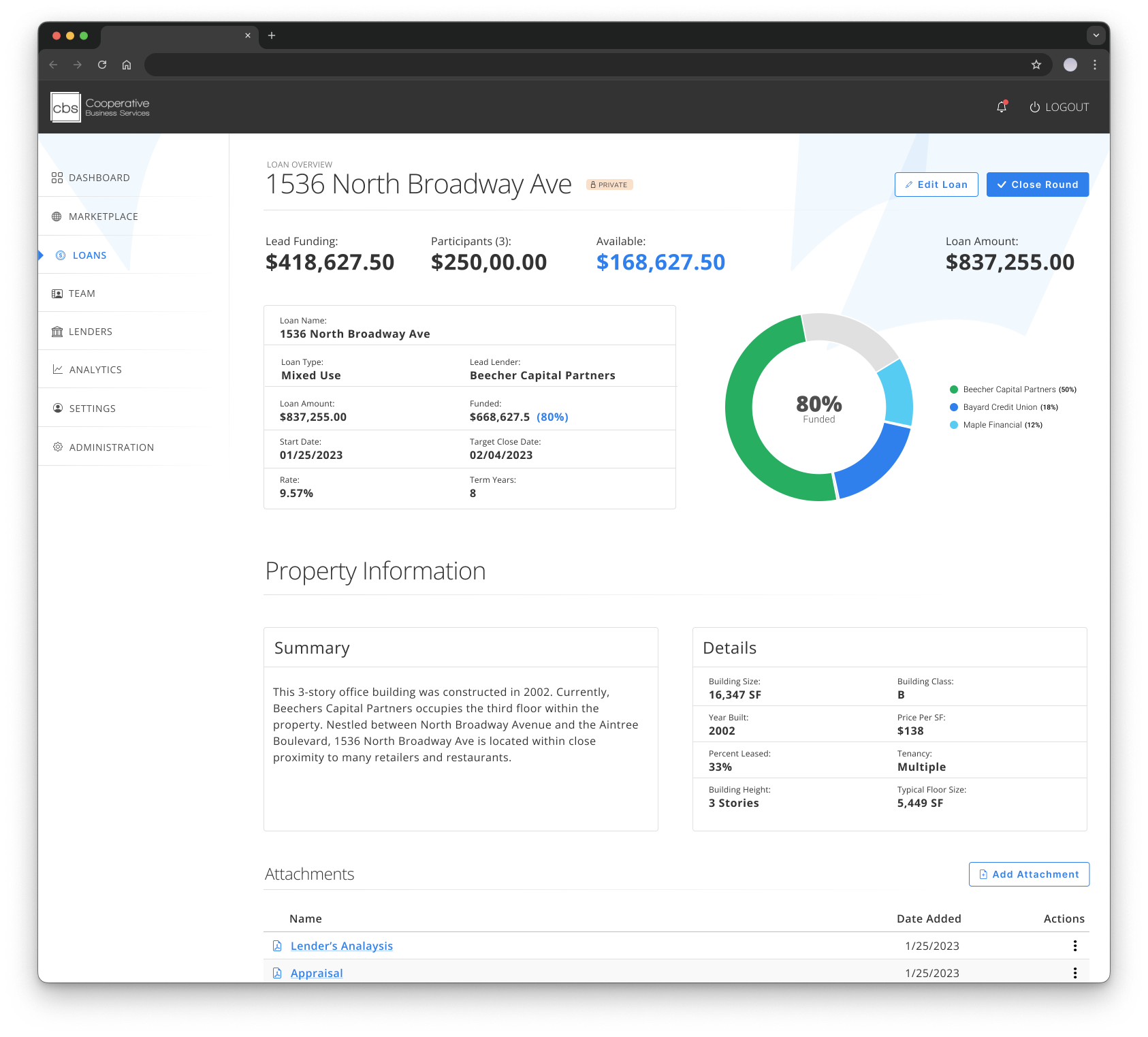This screenshot has width=1148, height=1037.
Task: Click the blue Bayard Credit Union legend dot
Action: click(954, 407)
